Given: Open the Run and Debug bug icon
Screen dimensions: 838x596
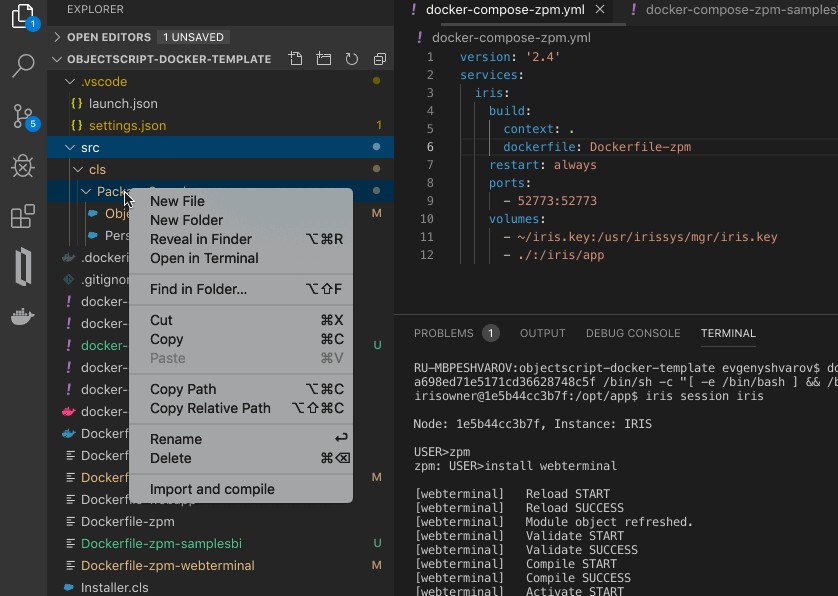Looking at the screenshot, I should click(x=22, y=166).
